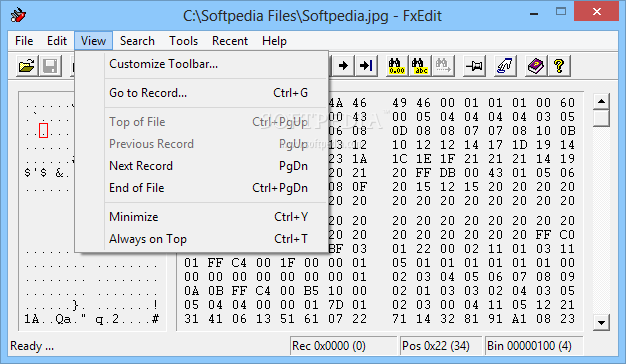Click the Find text (abc) binoculars icon
Viewport: 626px width, 364px height.
pos(420,66)
